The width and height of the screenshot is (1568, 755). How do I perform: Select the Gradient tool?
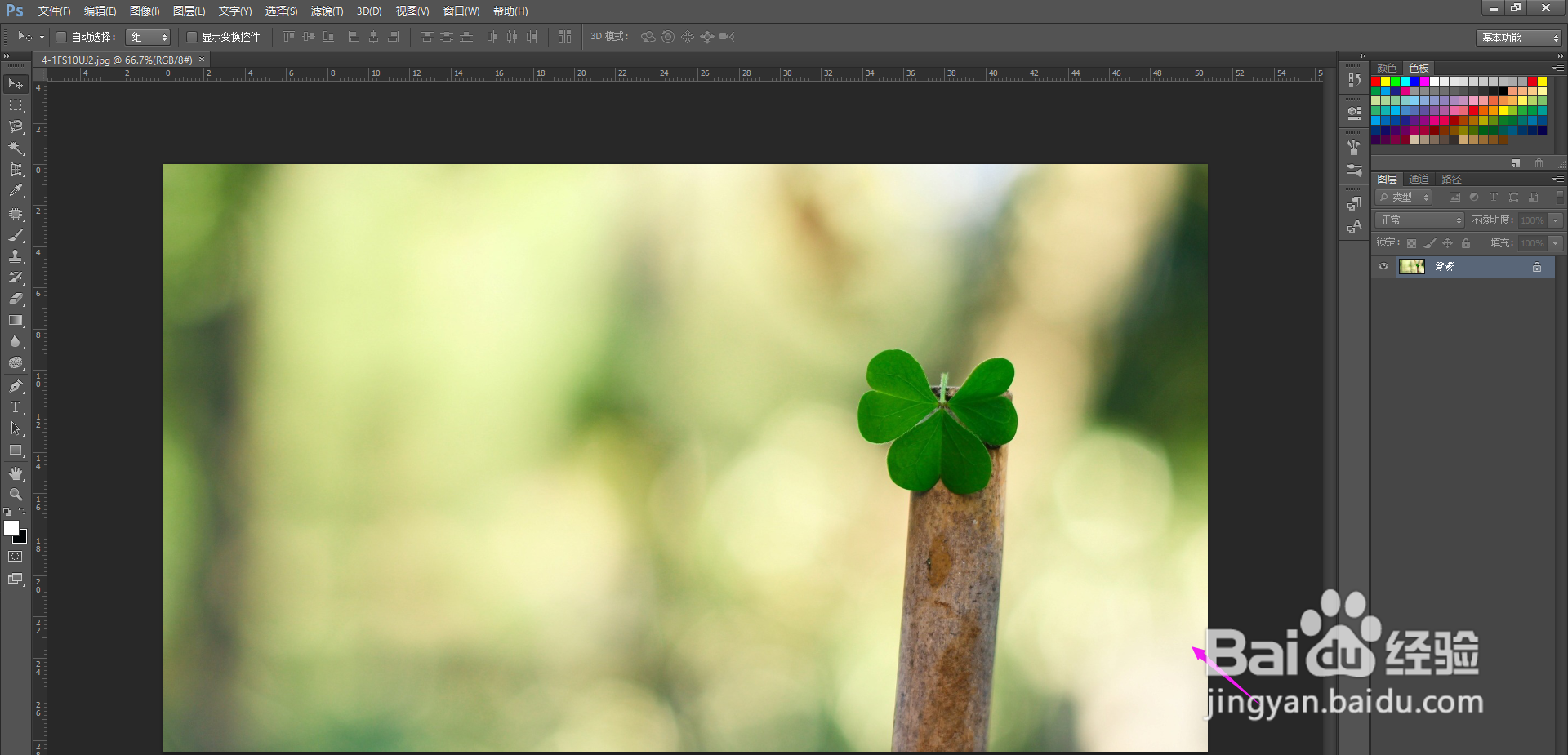pyautogui.click(x=16, y=320)
